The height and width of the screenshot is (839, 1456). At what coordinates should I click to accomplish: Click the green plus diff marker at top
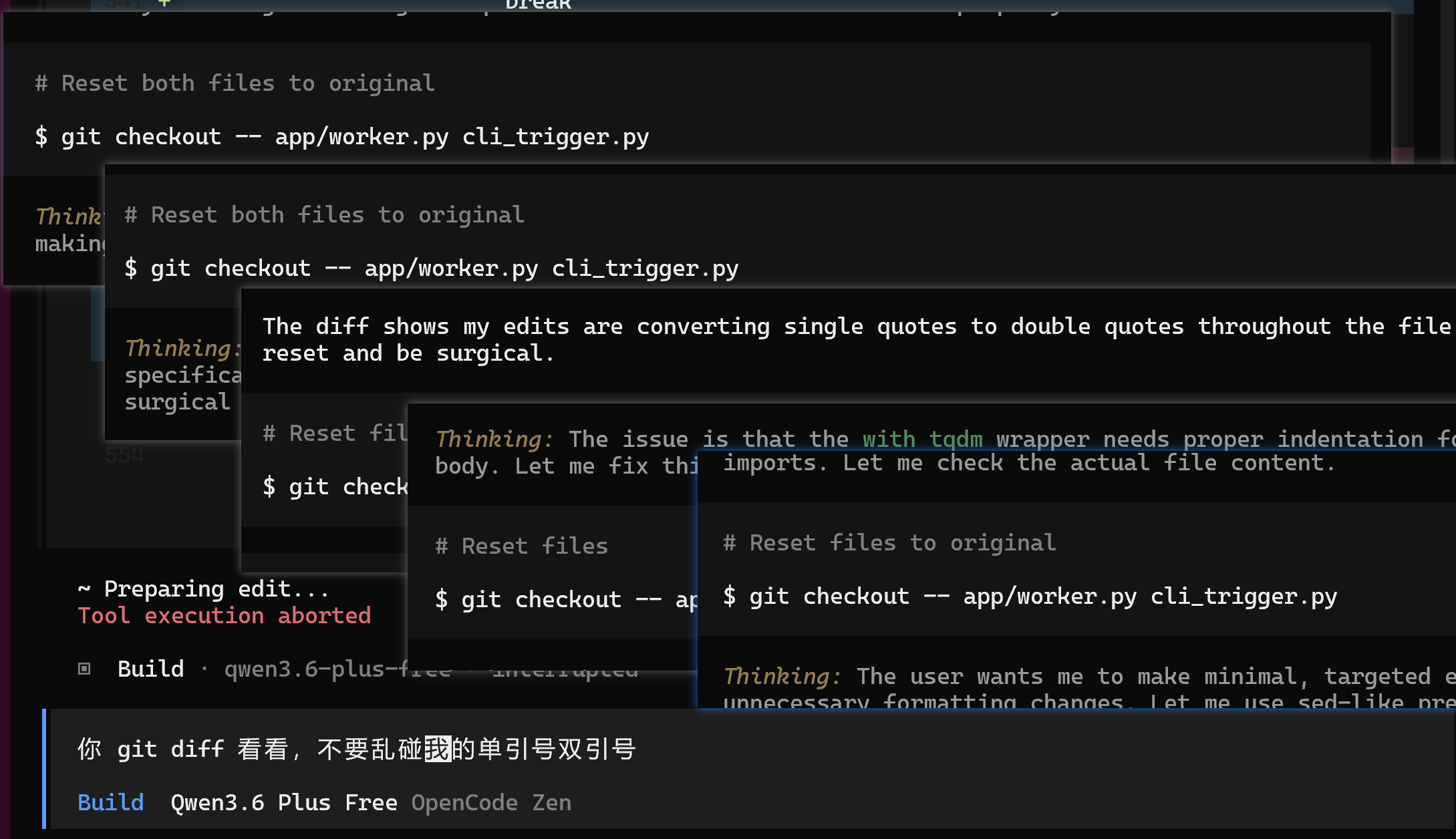[x=164, y=4]
